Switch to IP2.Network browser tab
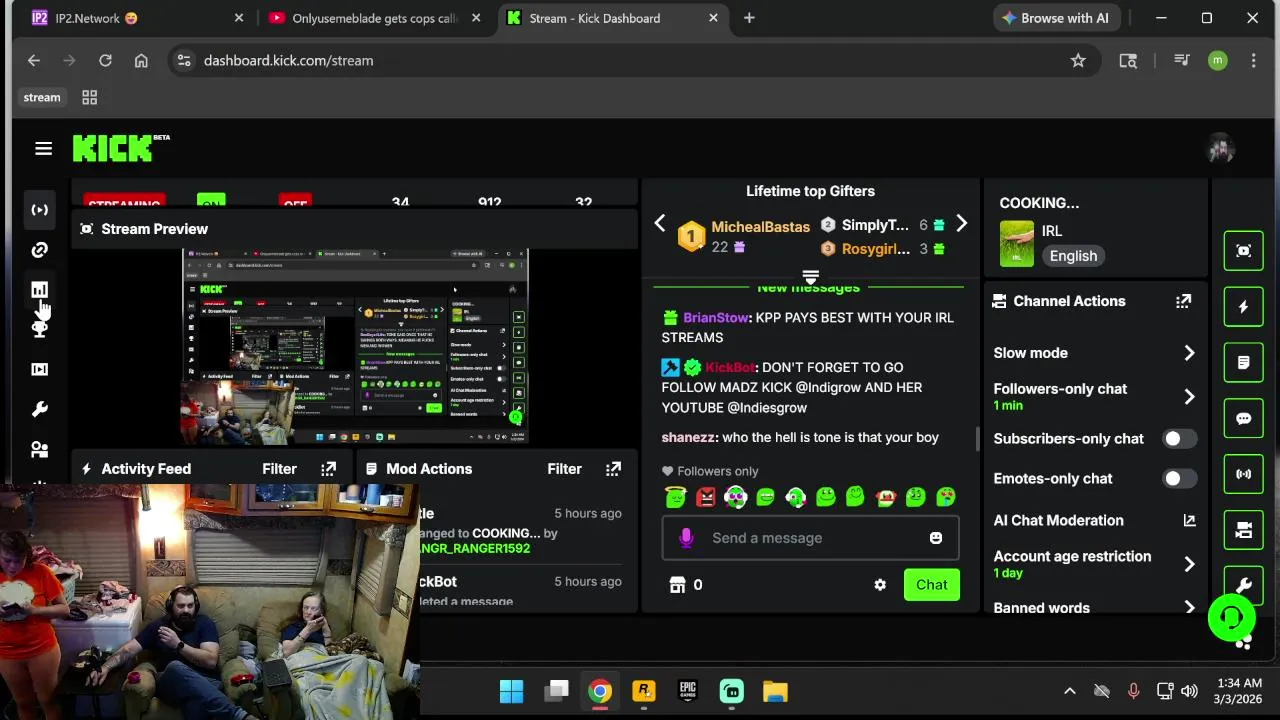 138,18
